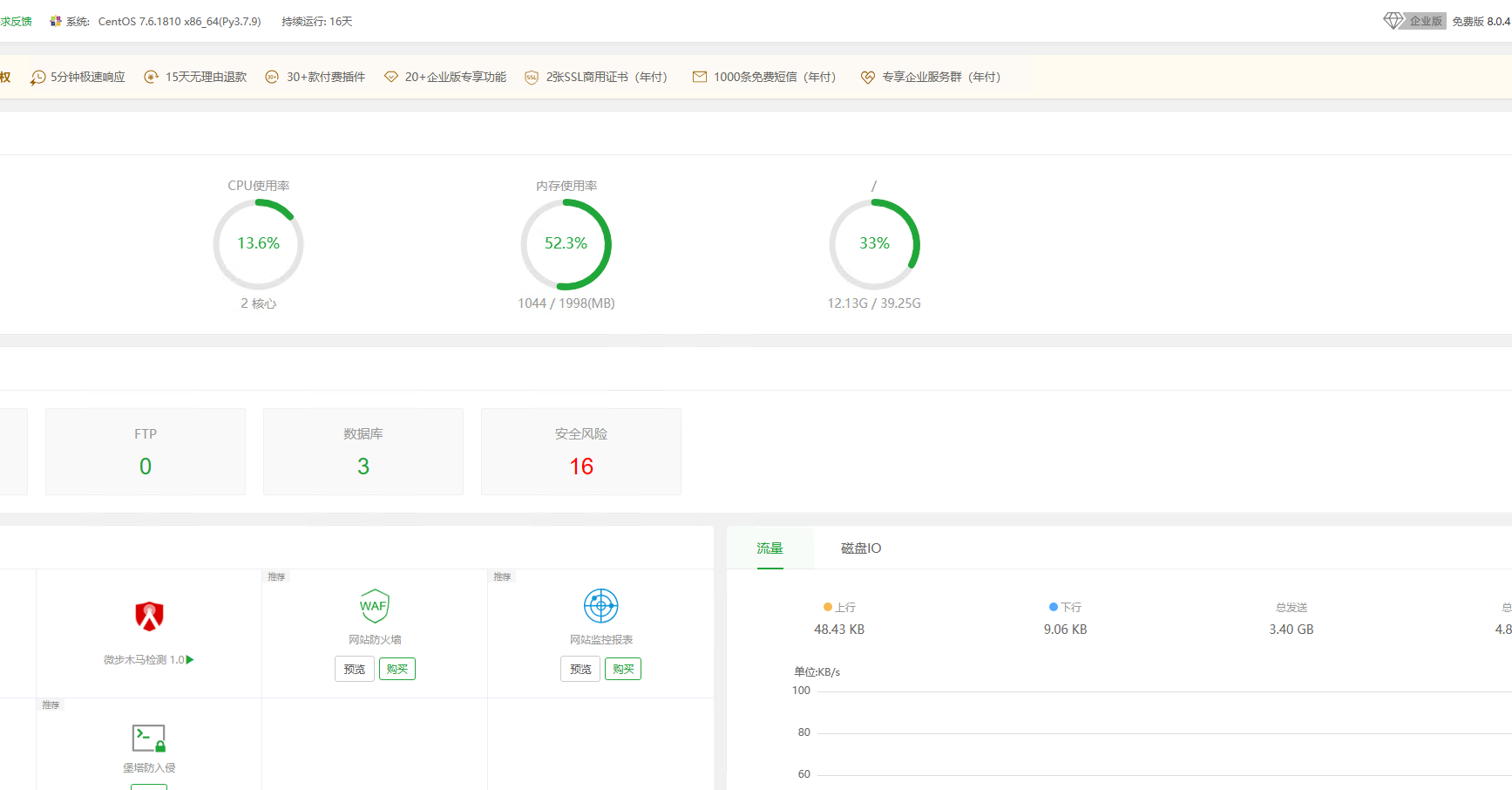
Task: Click the 15天无理由退款 refund icon
Action: click(151, 77)
